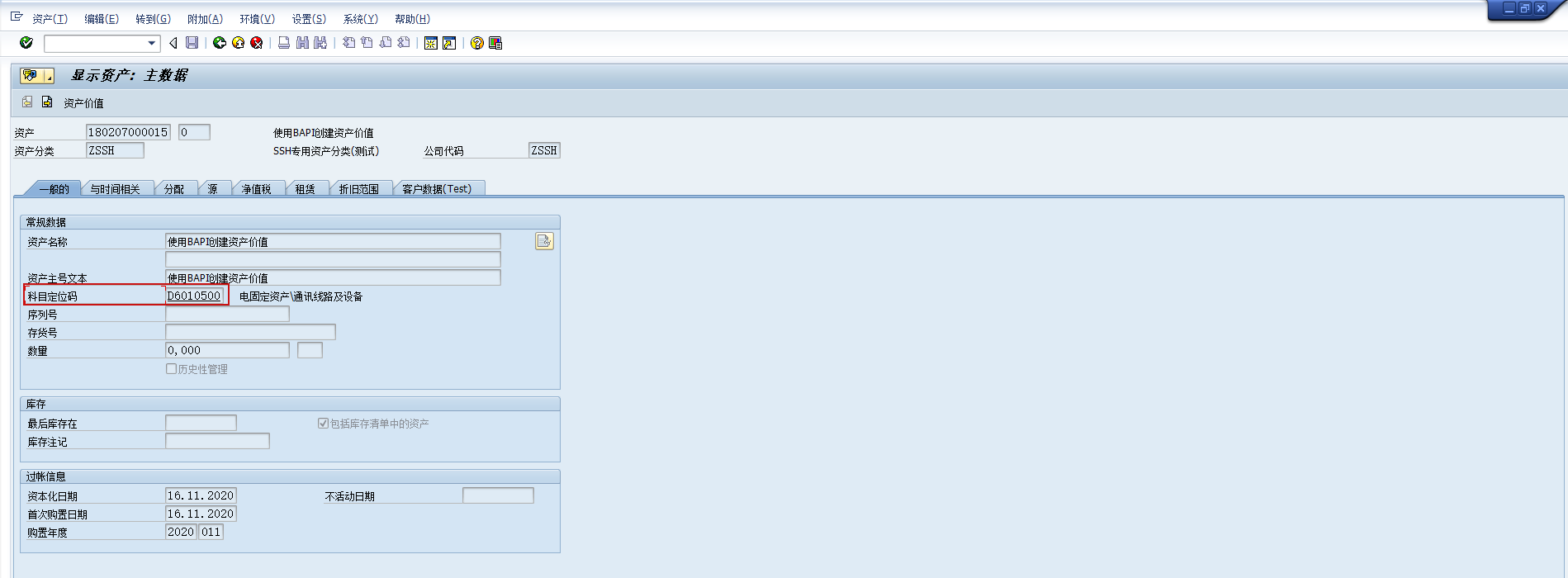Toggle 包括库存清单中的资产 checkbox
Image resolution: width=1568 pixels, height=578 pixels.
324,424
